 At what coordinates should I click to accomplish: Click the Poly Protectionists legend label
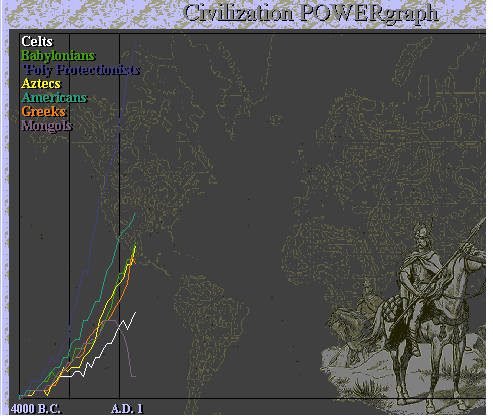81,70
